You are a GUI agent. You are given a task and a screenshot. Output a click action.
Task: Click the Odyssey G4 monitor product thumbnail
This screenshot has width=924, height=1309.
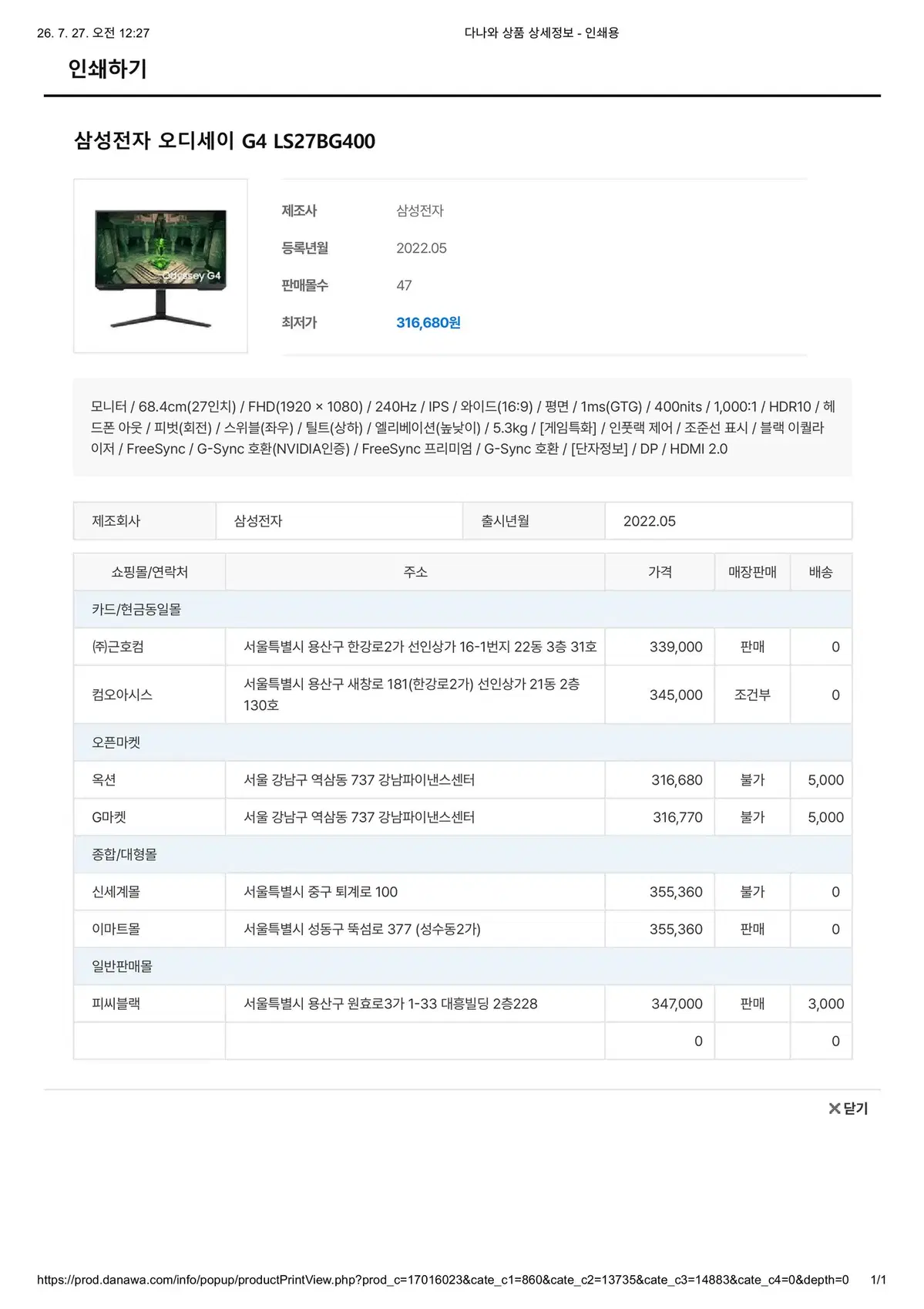[160, 266]
